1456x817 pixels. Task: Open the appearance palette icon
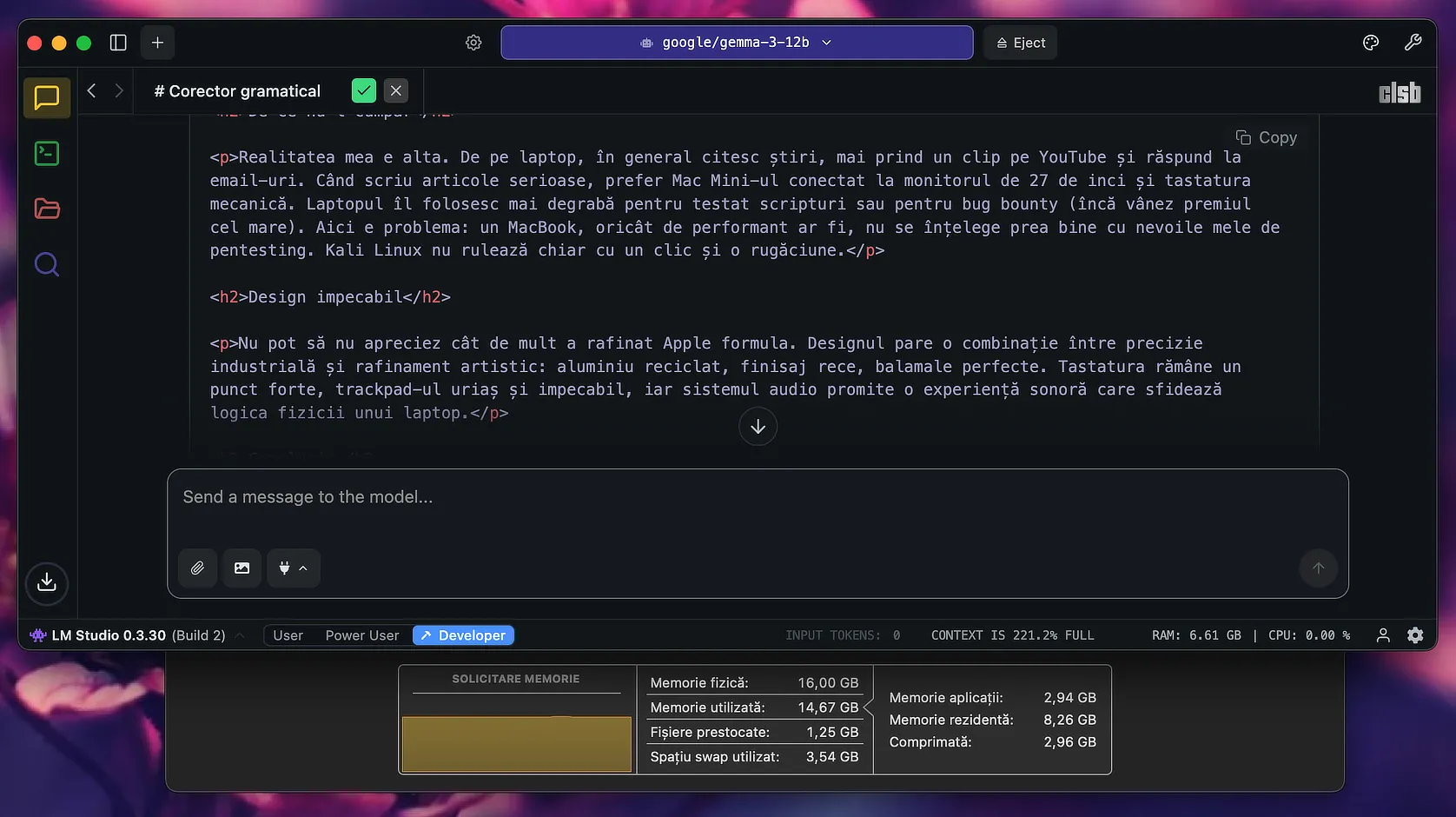tap(1371, 43)
